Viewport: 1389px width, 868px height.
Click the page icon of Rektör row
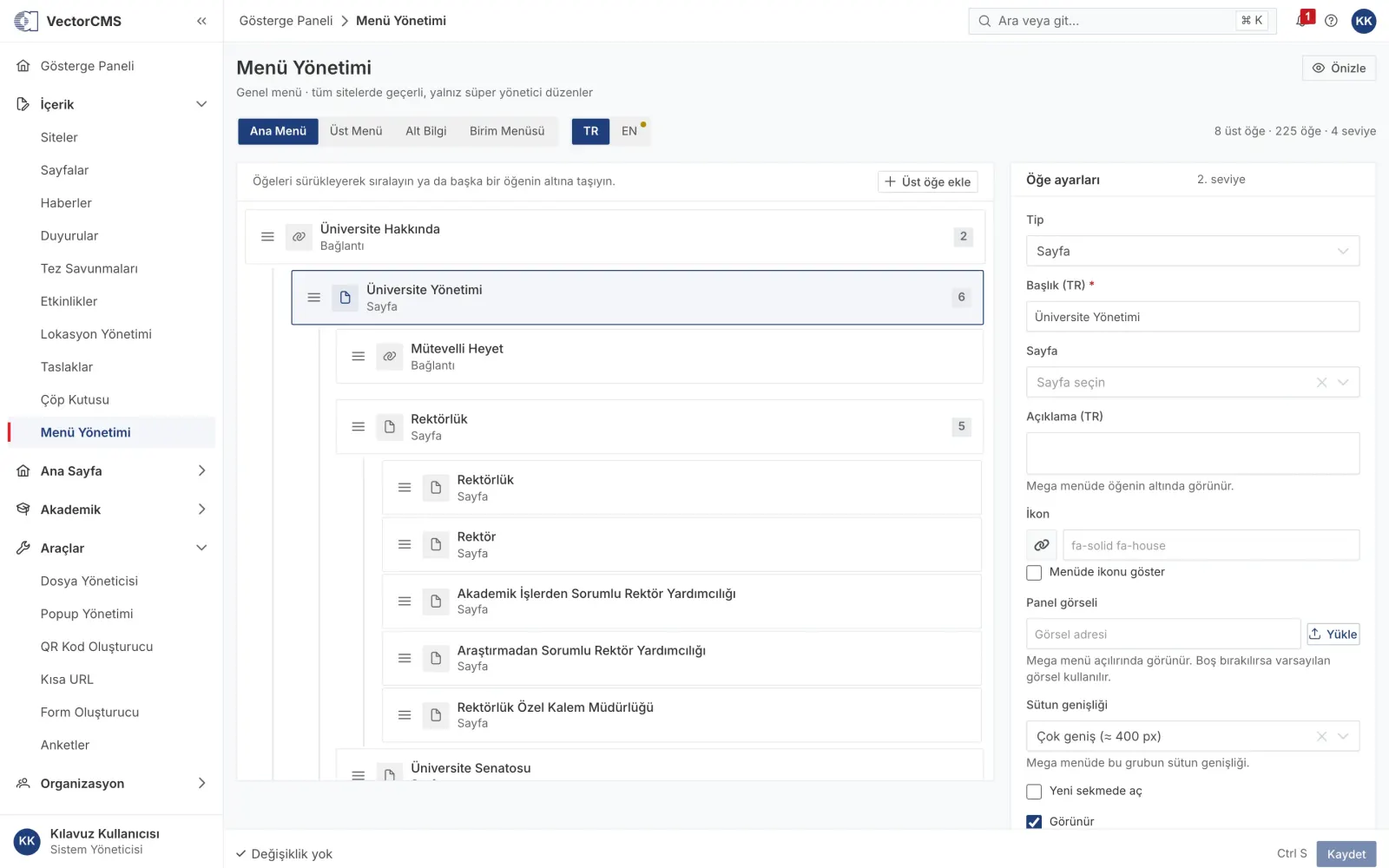pos(436,544)
